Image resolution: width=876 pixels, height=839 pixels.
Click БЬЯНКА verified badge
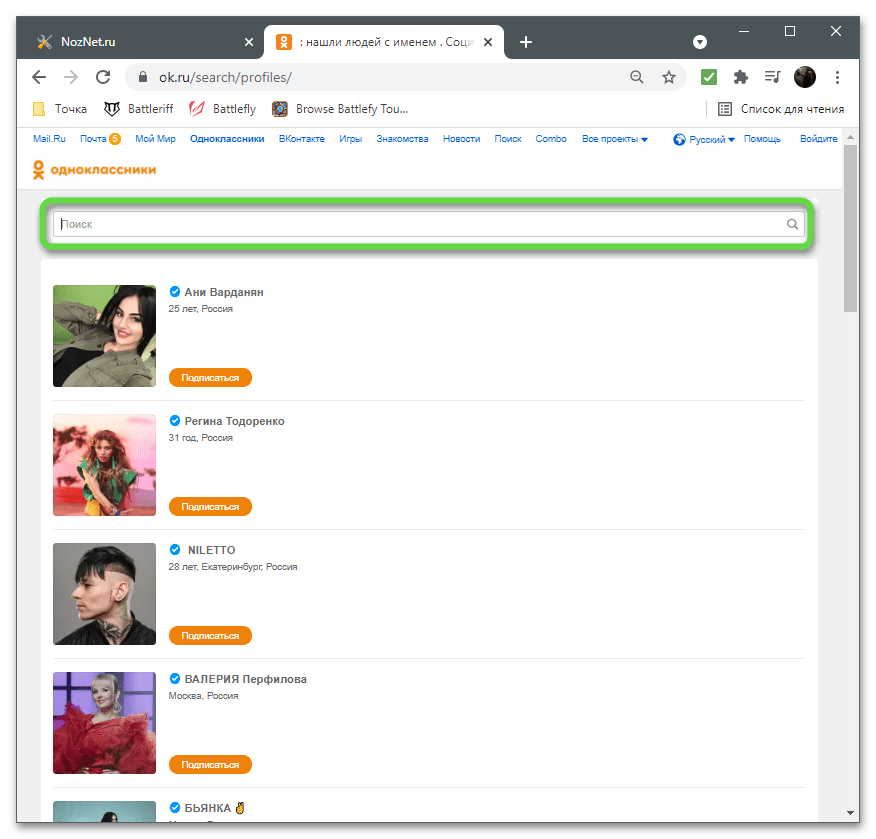[175, 808]
